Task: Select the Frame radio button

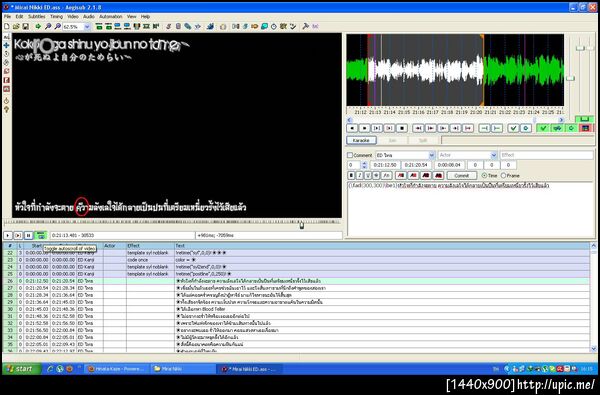Action: pos(503,175)
